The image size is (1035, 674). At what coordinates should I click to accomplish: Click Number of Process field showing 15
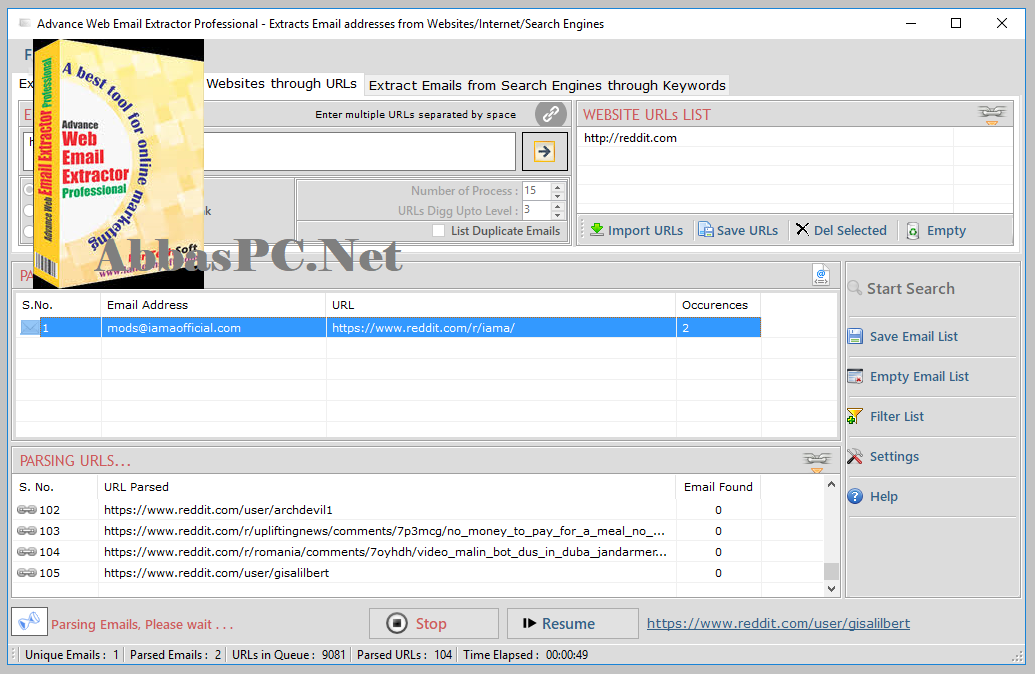click(x=537, y=191)
